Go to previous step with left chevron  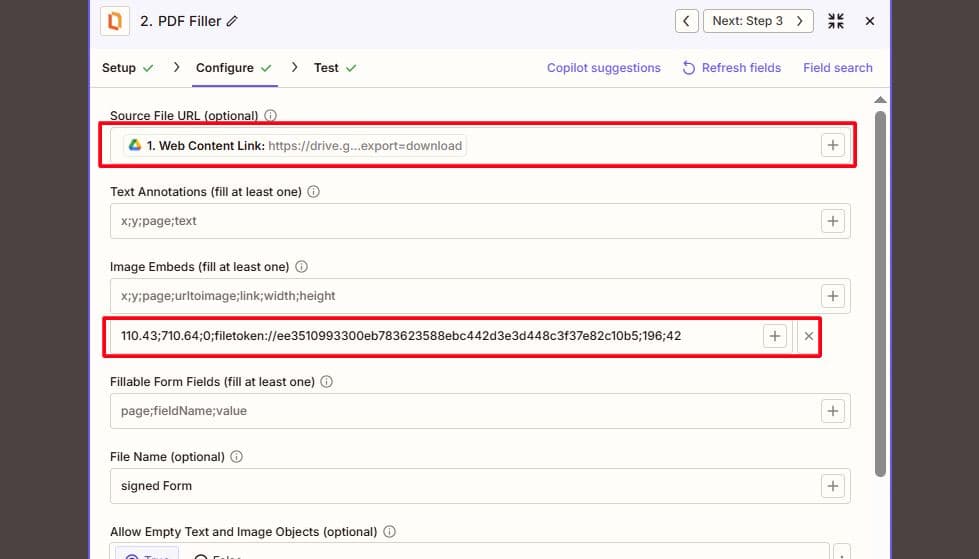(686, 21)
